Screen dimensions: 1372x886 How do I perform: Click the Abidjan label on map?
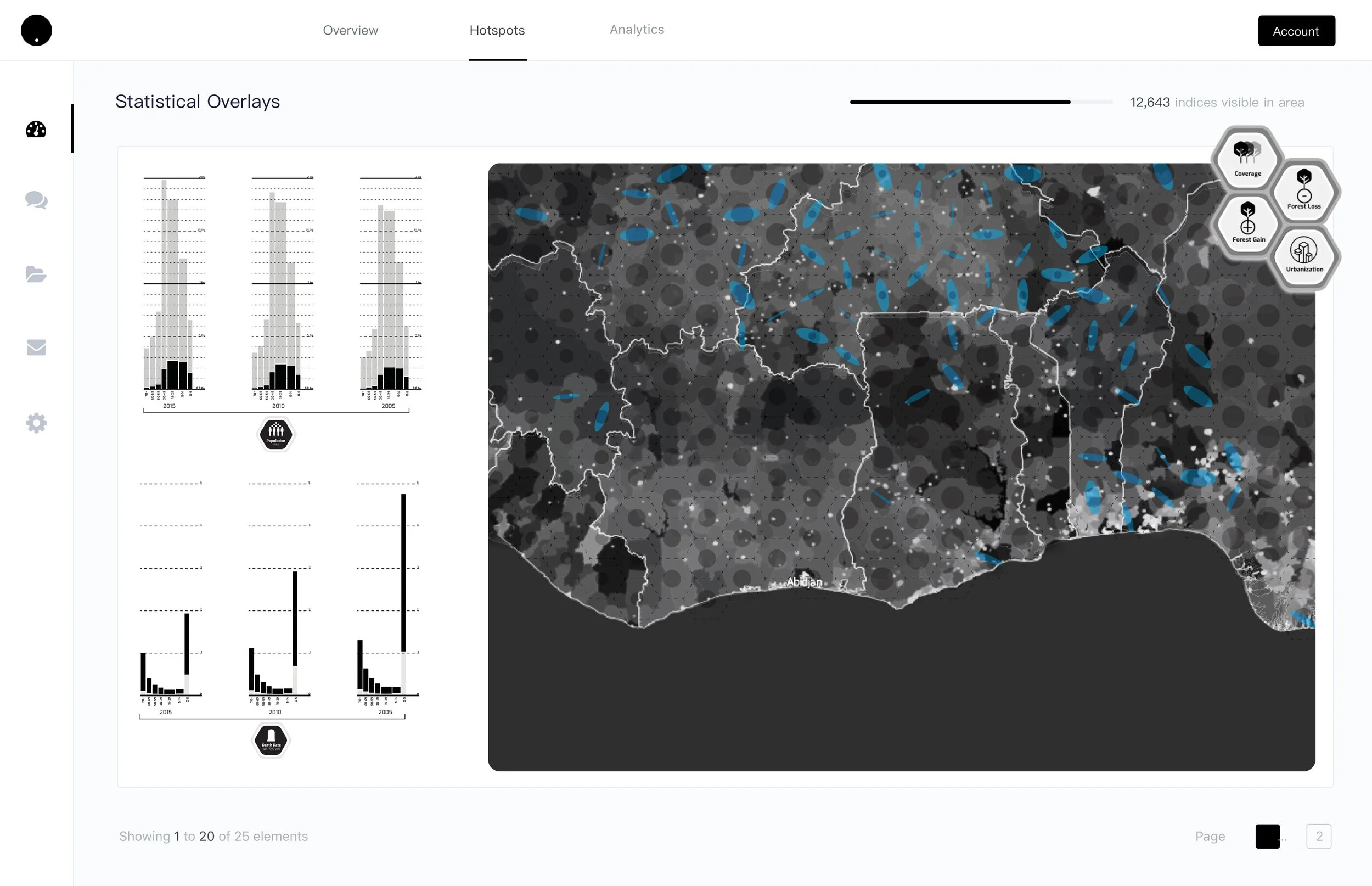(x=804, y=582)
